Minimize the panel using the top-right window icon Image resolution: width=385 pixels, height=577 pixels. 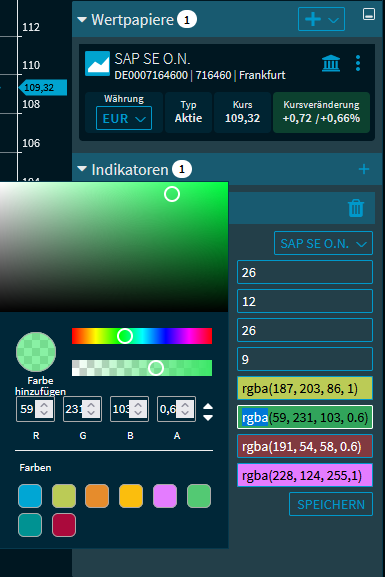point(369,14)
